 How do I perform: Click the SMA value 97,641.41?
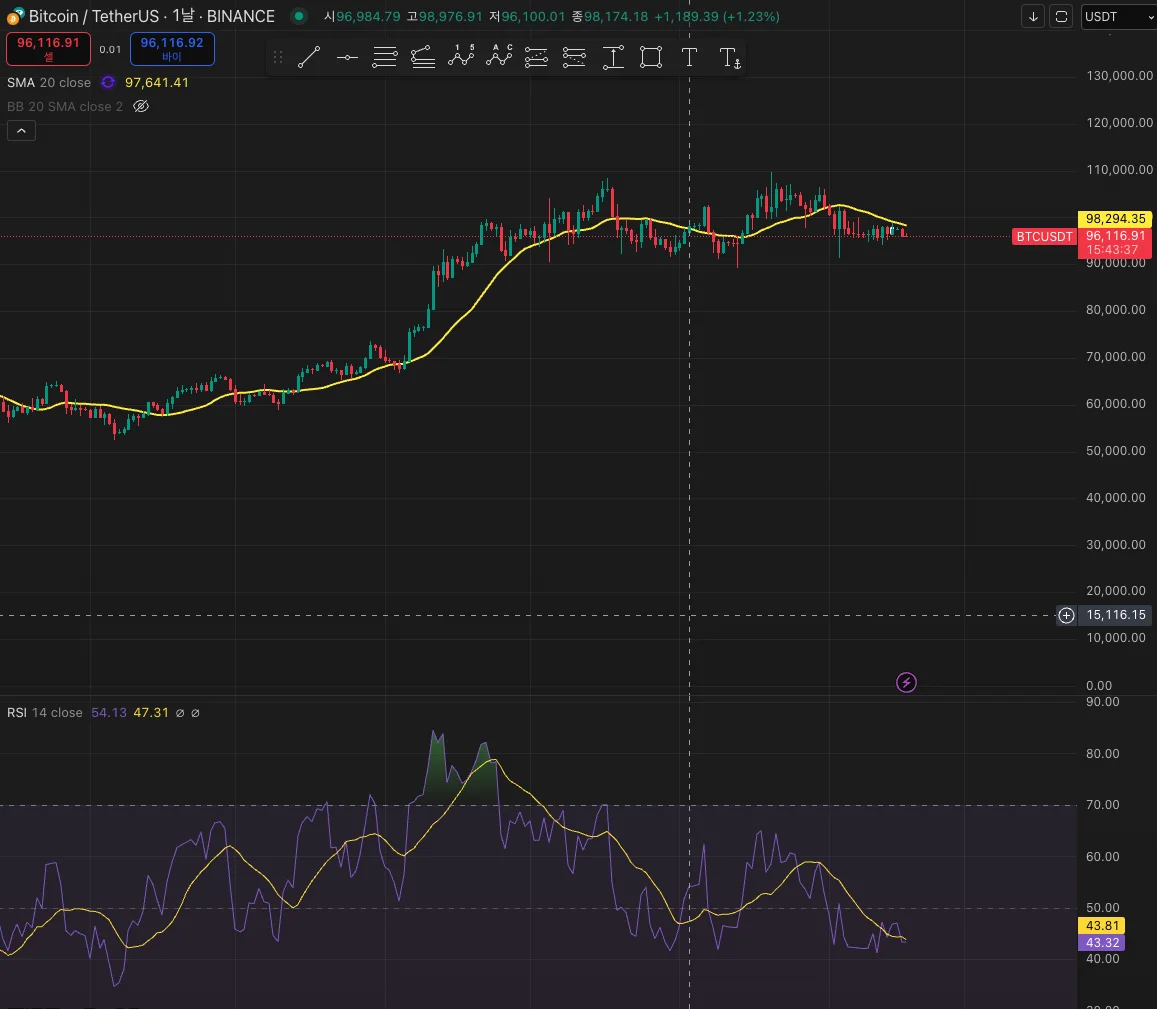156,83
